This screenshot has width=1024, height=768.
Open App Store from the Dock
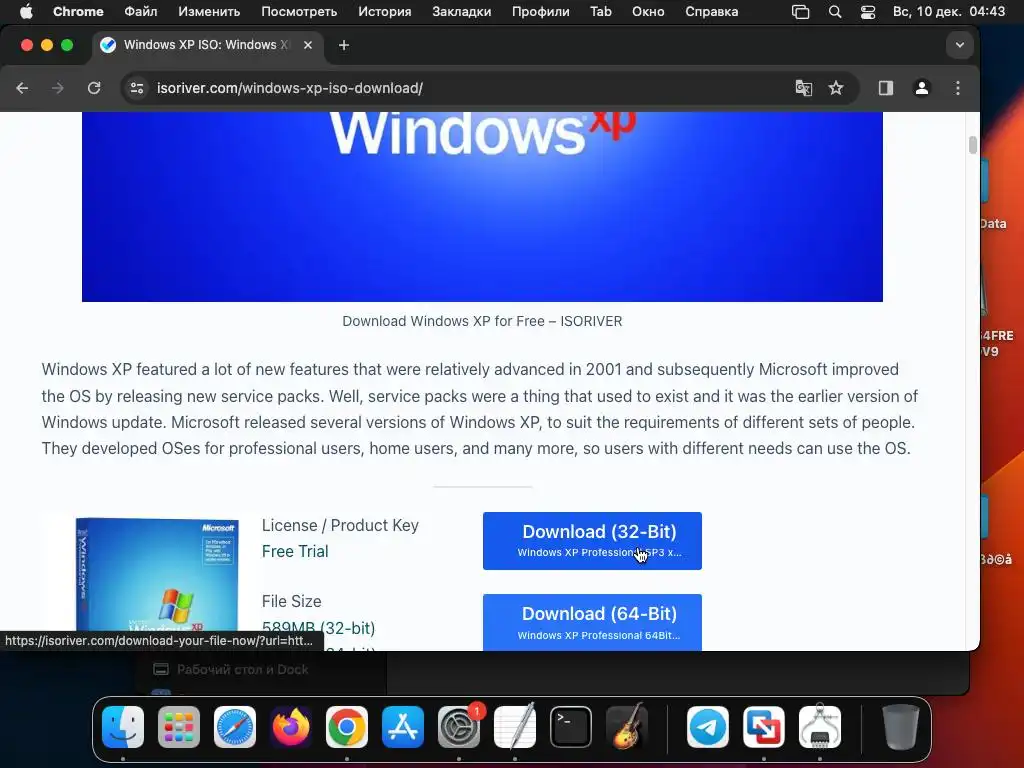click(x=403, y=727)
